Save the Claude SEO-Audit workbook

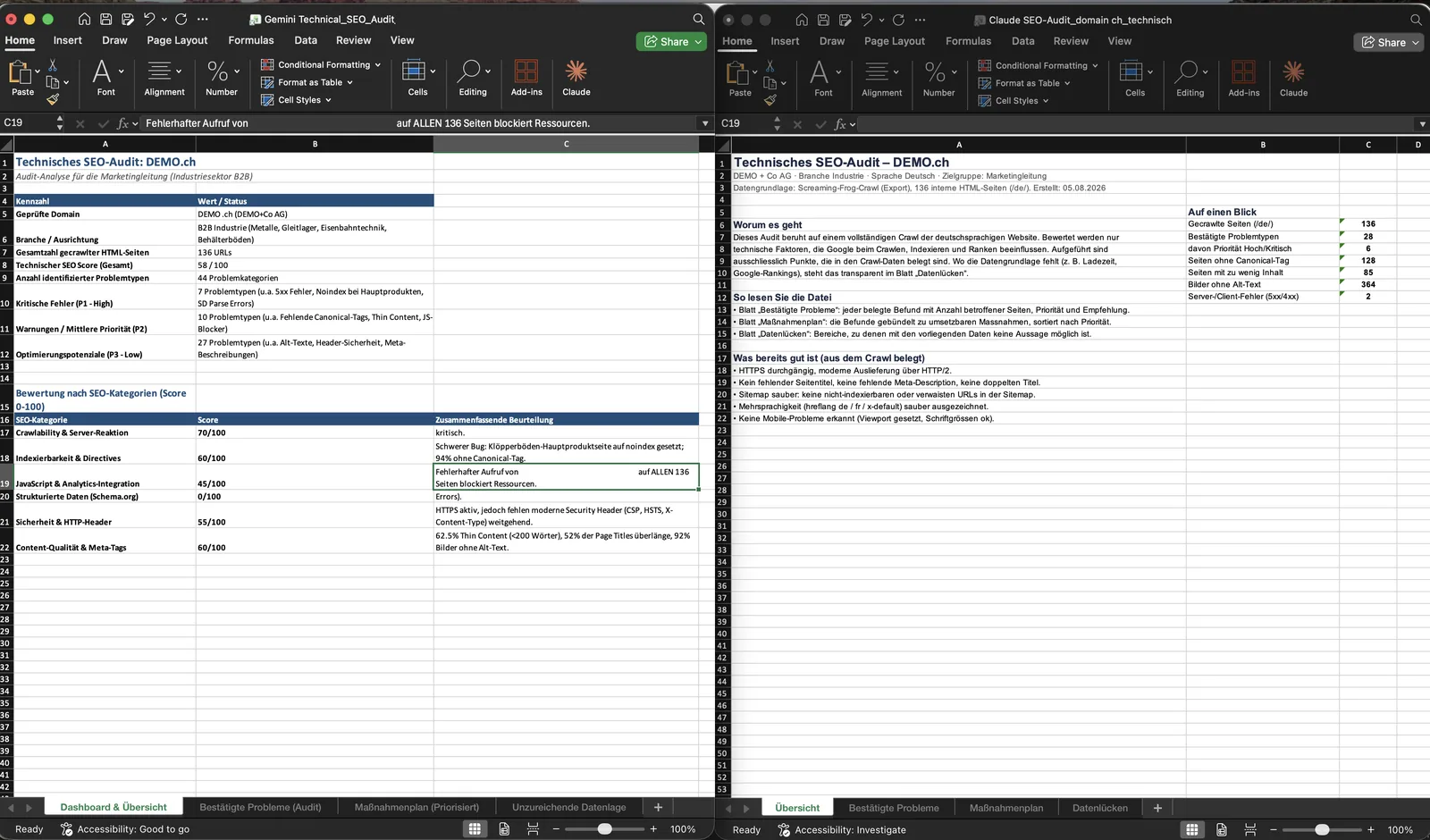pos(823,20)
